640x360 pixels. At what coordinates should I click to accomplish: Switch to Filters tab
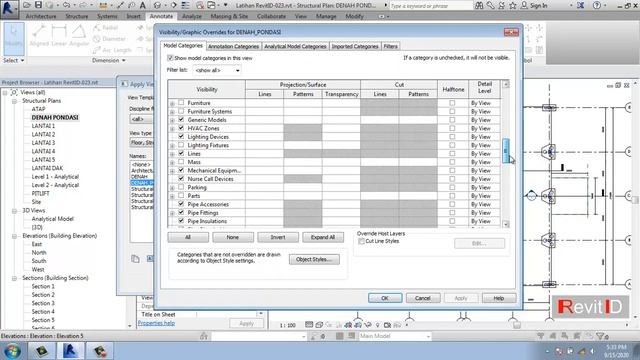point(390,47)
